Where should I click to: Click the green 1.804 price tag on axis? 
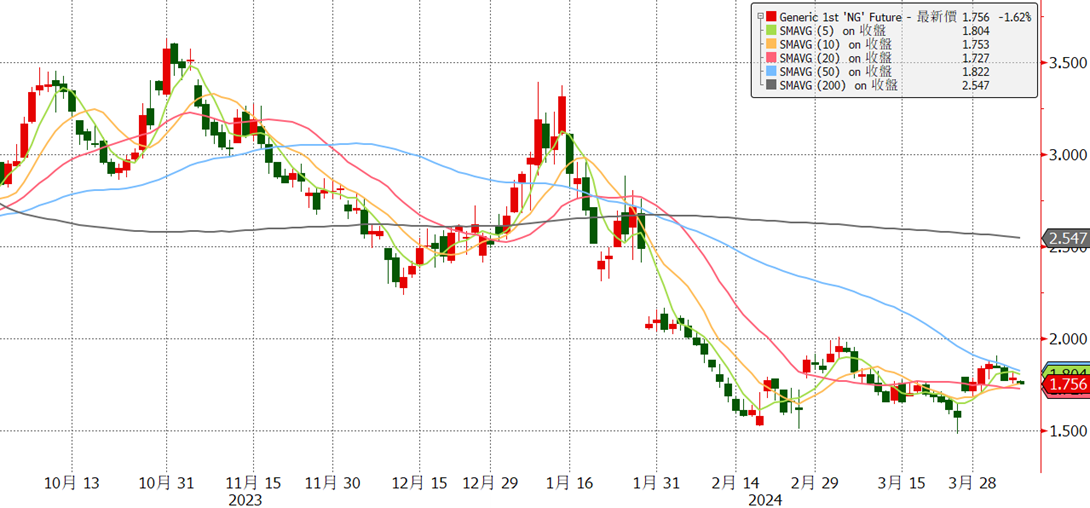click(x=1066, y=370)
